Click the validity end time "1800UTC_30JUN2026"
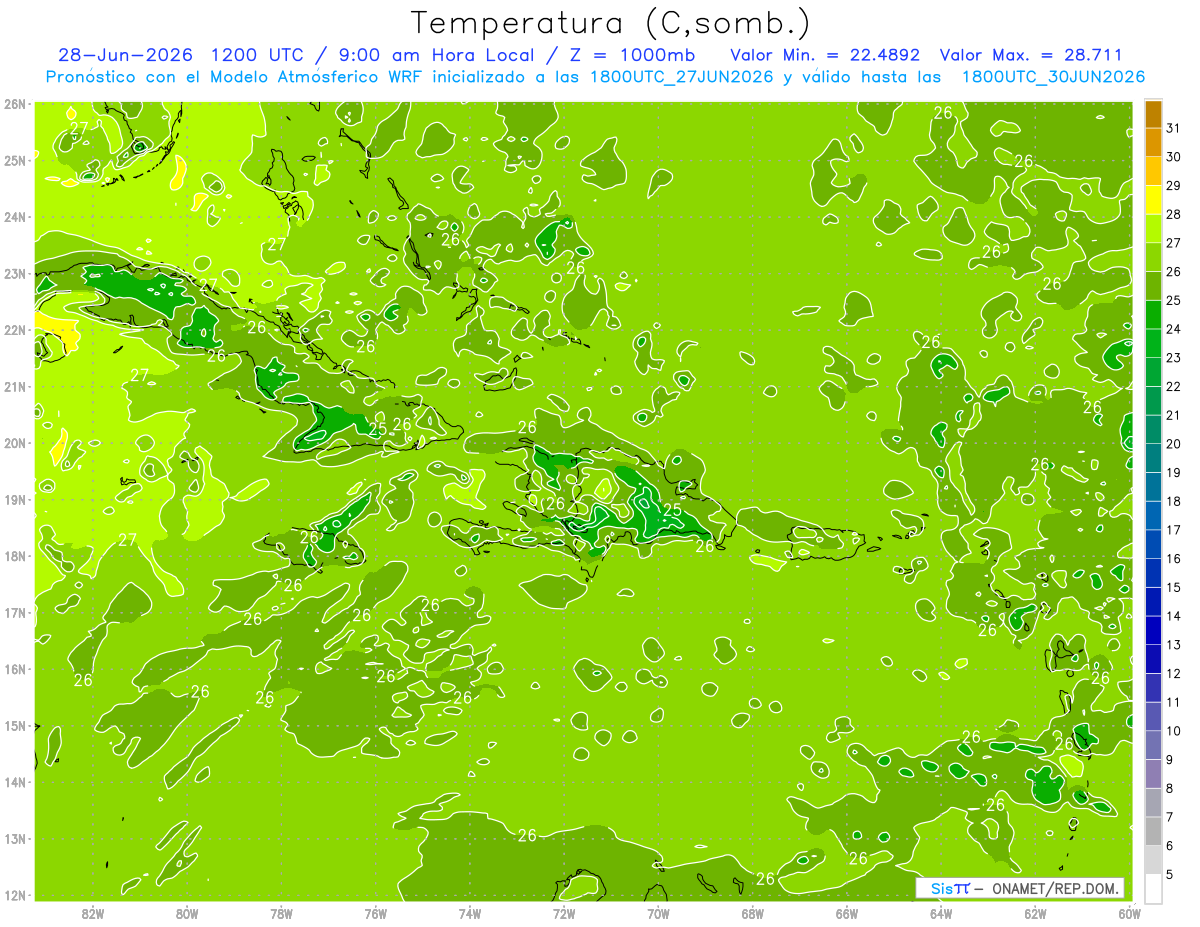 (x=1053, y=77)
